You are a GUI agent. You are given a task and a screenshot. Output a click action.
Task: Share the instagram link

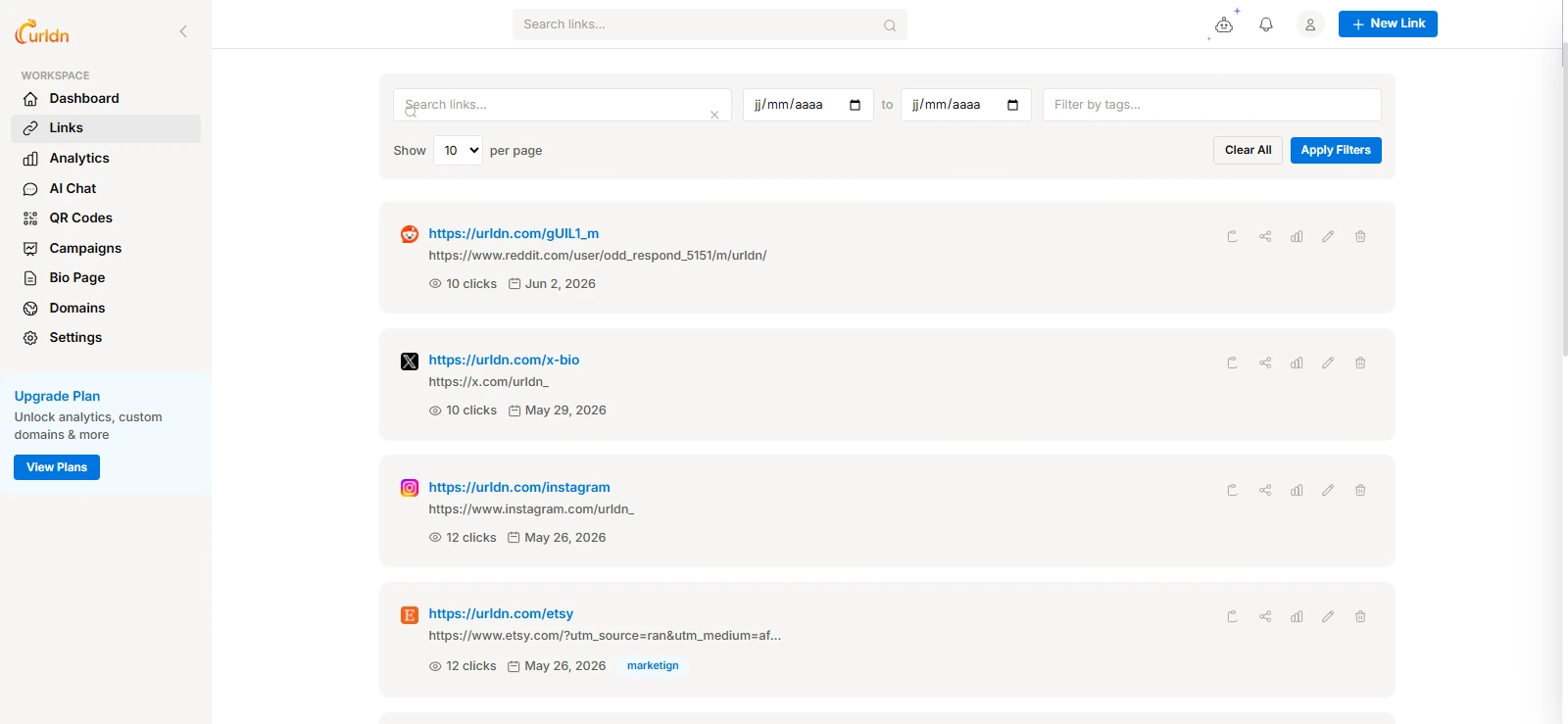[x=1265, y=490]
